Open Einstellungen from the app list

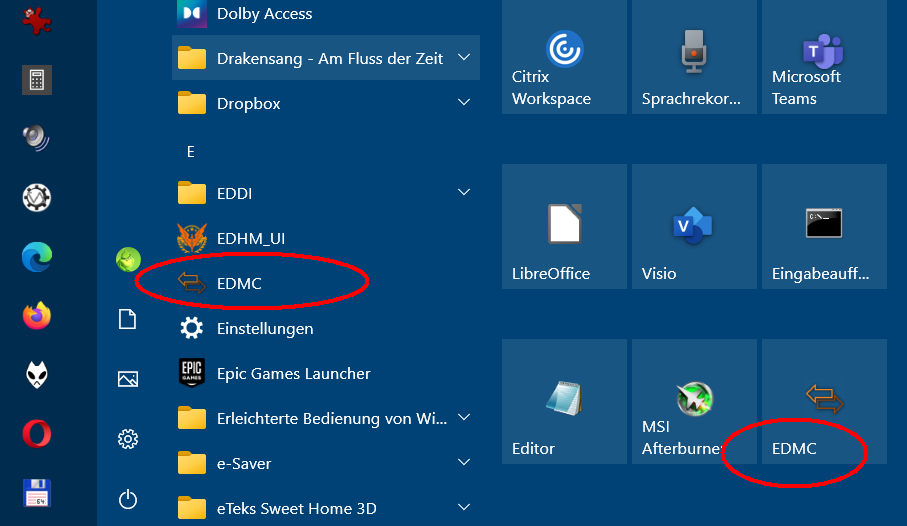pos(326,328)
